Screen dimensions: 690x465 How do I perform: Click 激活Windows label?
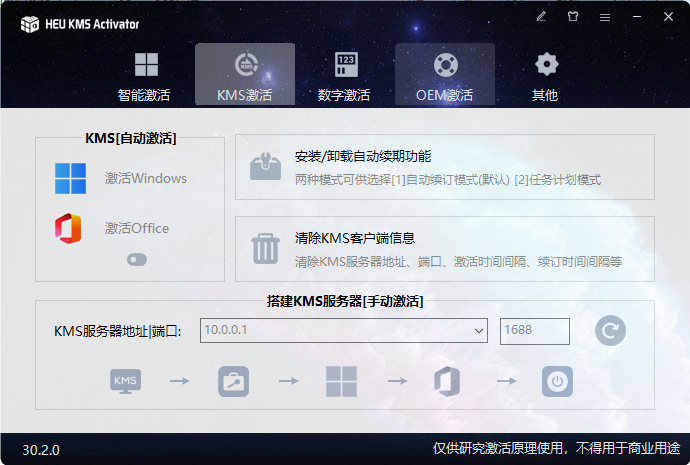tap(146, 178)
